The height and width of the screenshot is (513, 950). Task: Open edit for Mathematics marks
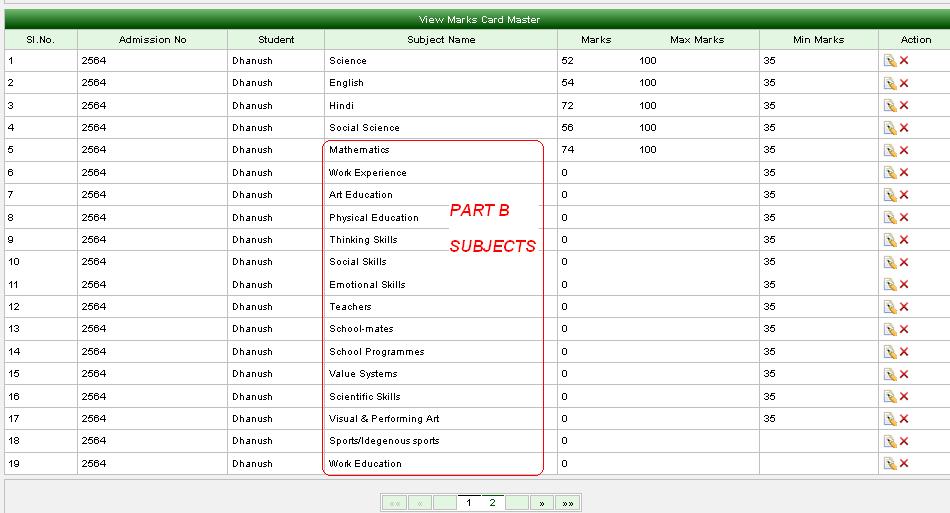[x=889, y=150]
